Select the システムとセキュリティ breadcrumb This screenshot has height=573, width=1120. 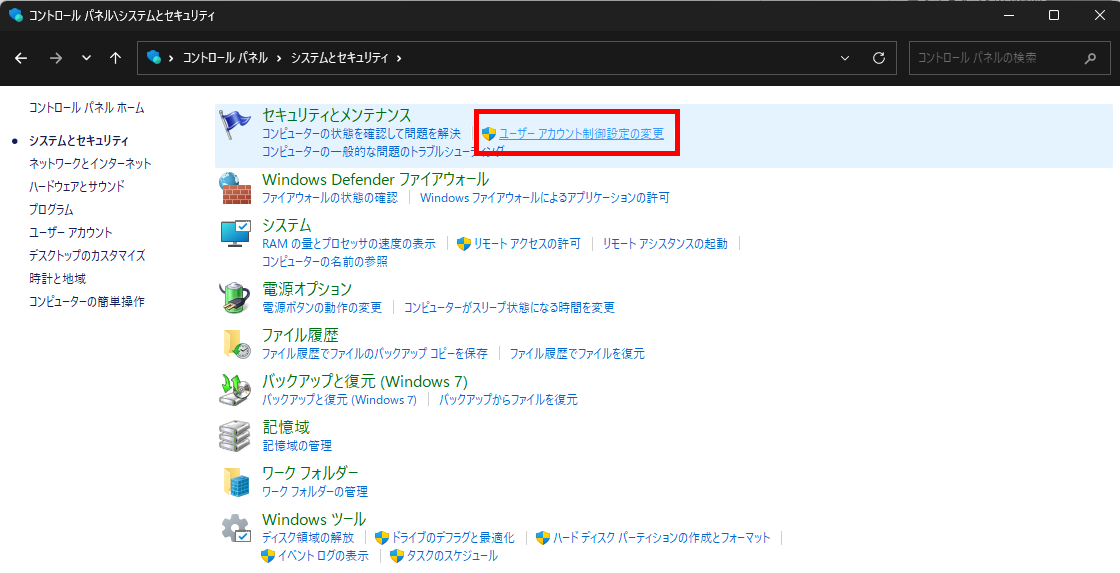pos(339,58)
